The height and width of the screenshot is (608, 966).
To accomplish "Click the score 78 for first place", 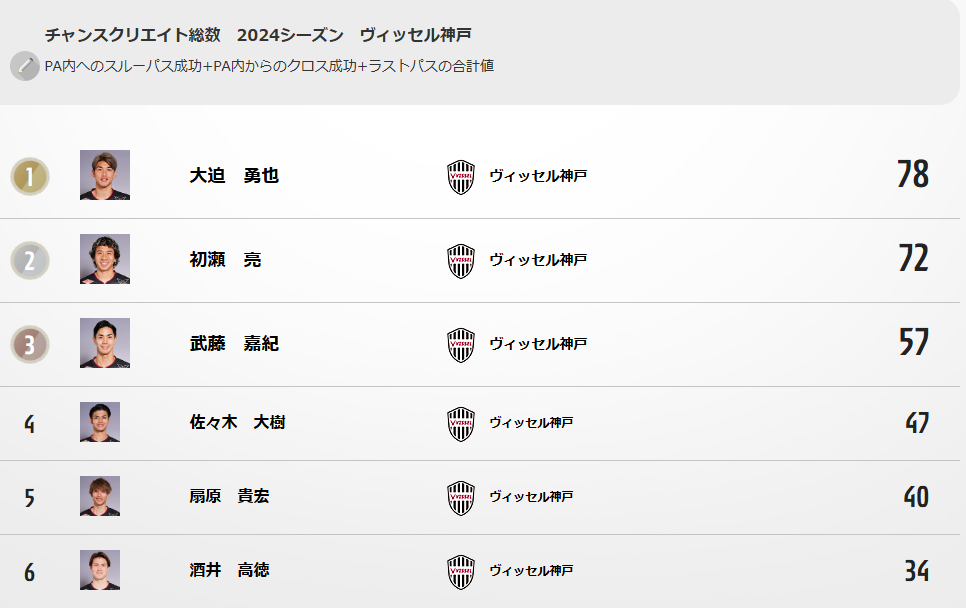I will click(x=913, y=174).
